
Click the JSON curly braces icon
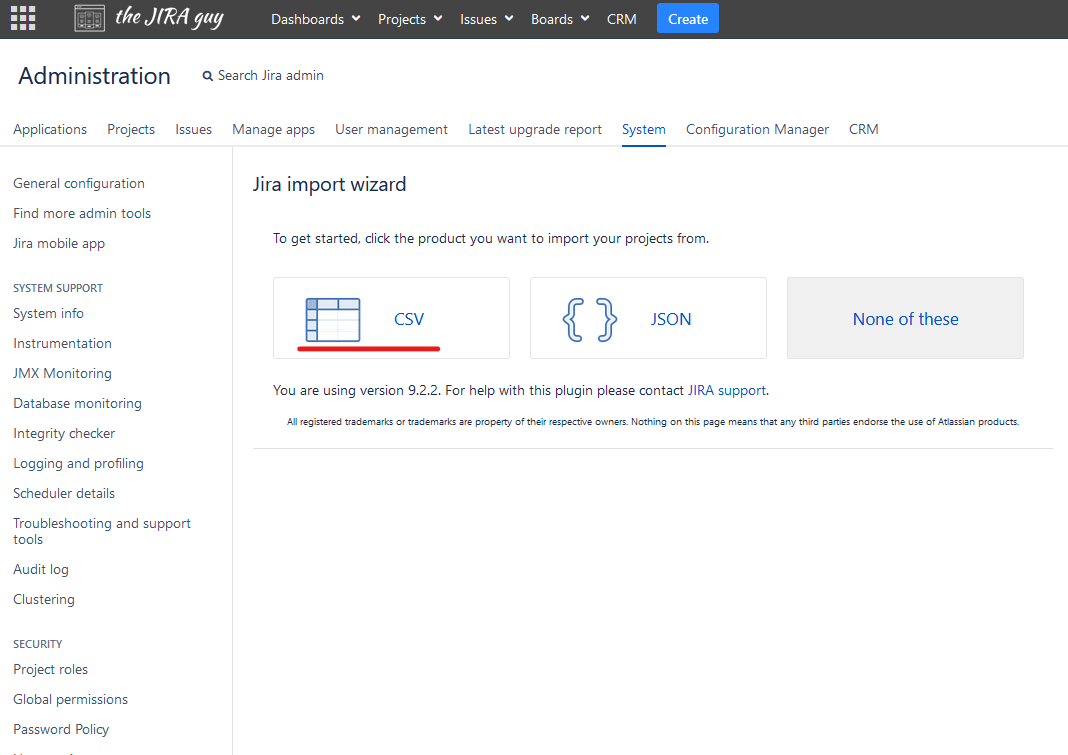point(590,320)
